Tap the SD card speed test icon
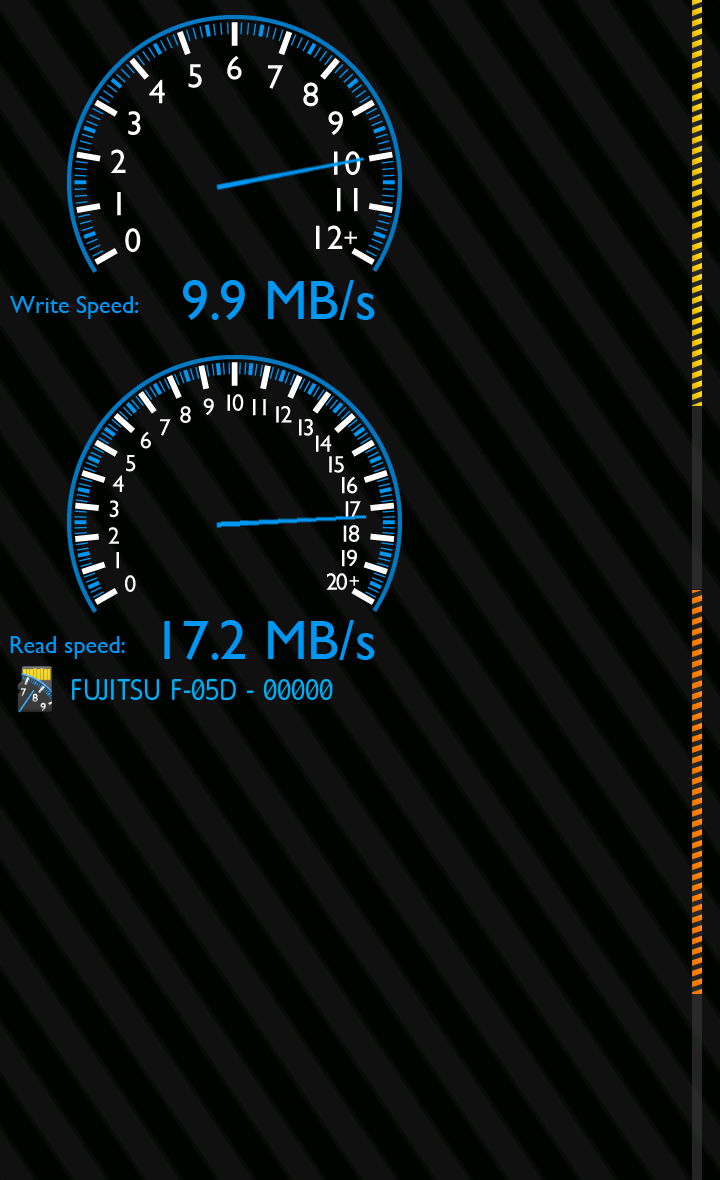Image resolution: width=720 pixels, height=1180 pixels. [x=35, y=689]
